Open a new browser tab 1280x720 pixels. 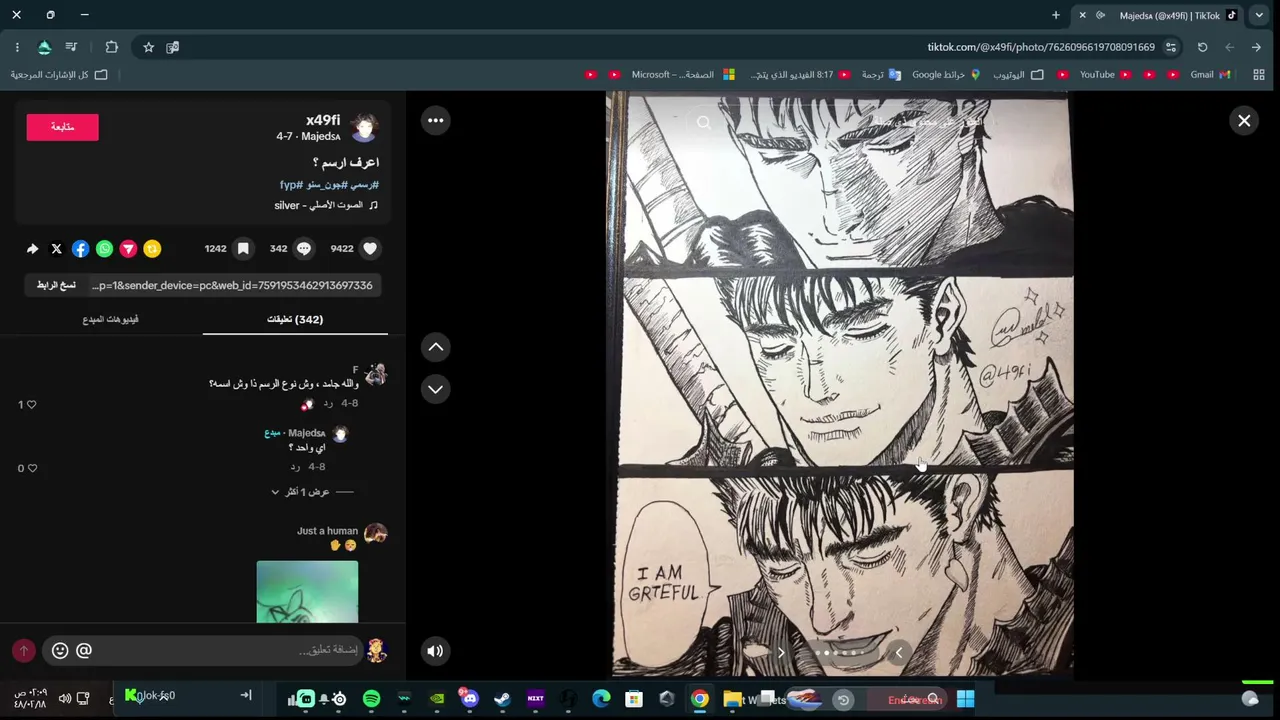[x=1056, y=15]
